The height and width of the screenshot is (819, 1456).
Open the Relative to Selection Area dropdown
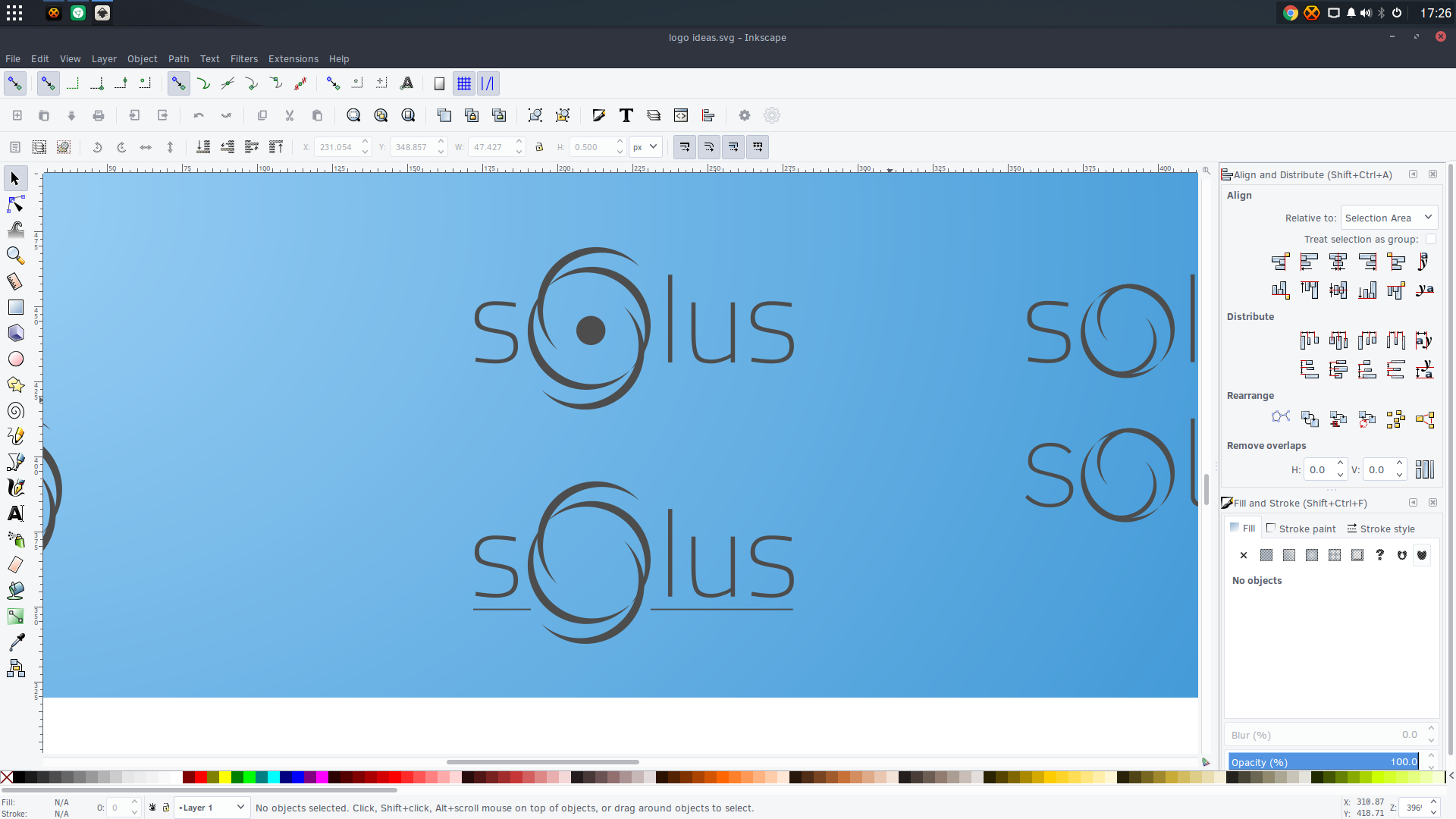click(x=1389, y=218)
